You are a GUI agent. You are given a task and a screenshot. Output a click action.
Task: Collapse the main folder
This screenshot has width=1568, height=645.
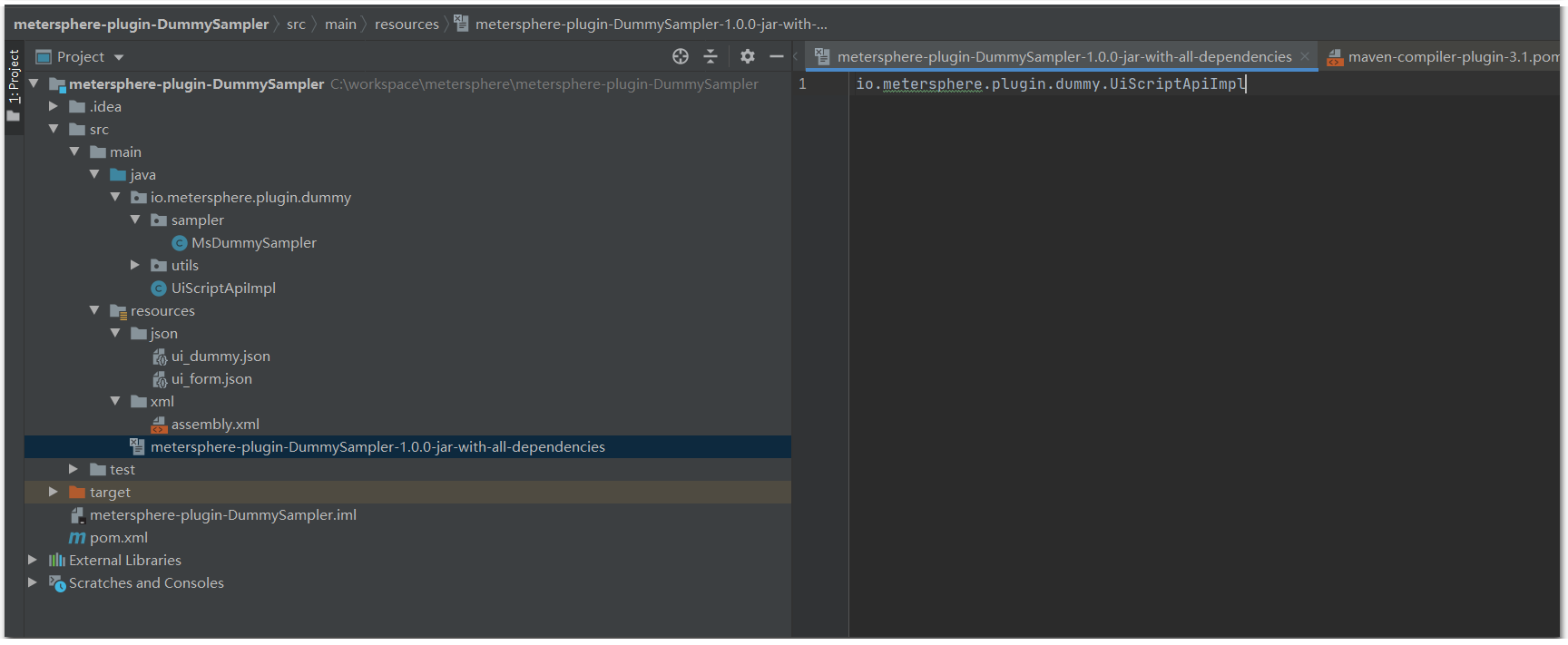coord(74,151)
